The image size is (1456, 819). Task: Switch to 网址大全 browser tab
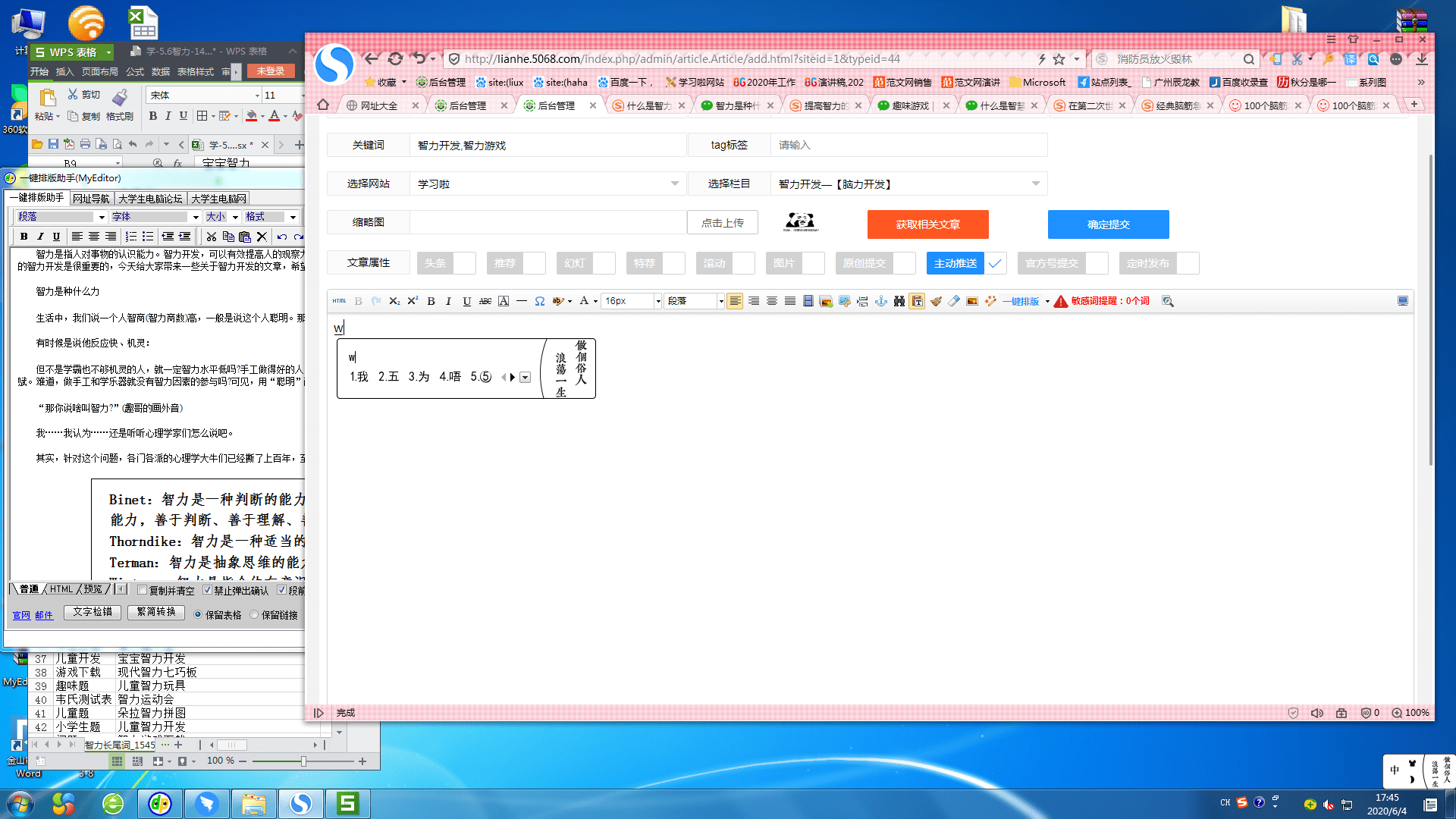point(378,105)
